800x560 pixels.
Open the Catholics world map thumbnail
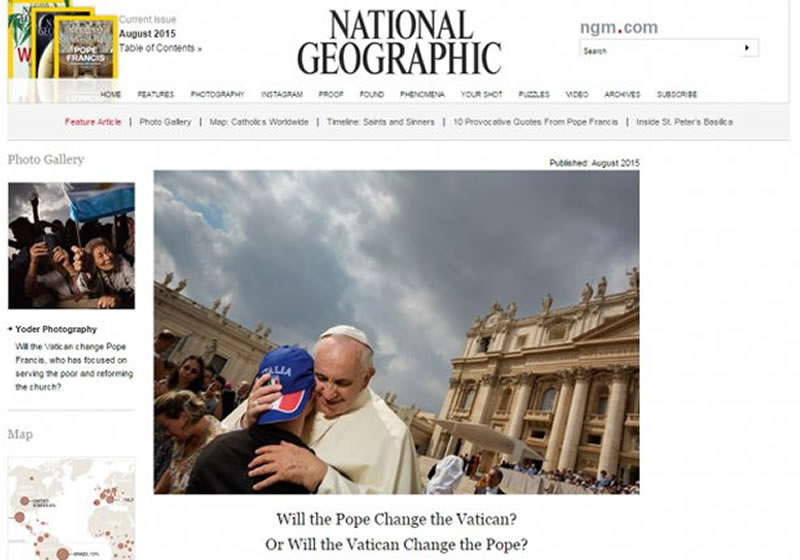[71, 508]
